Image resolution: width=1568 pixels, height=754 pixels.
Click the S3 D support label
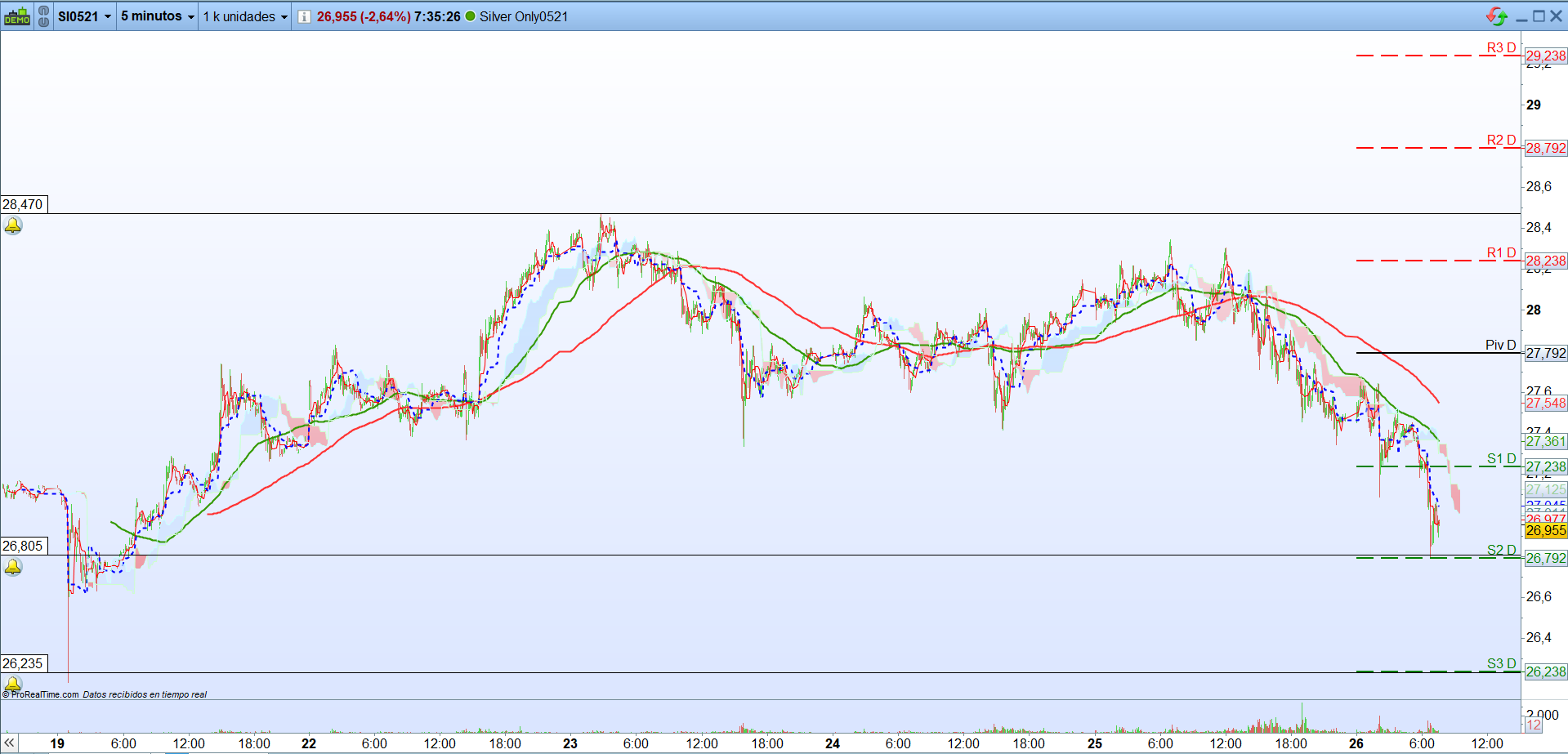(x=1501, y=663)
